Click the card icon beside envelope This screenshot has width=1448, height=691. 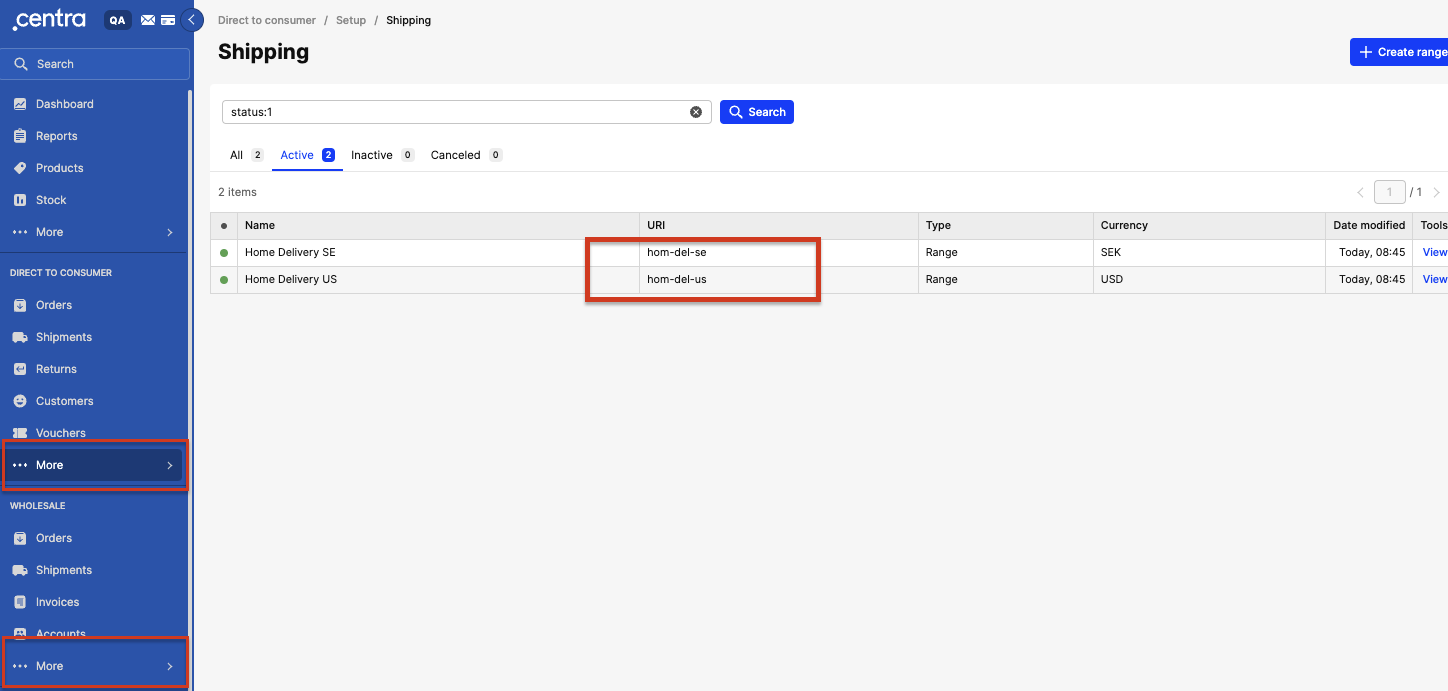168,20
